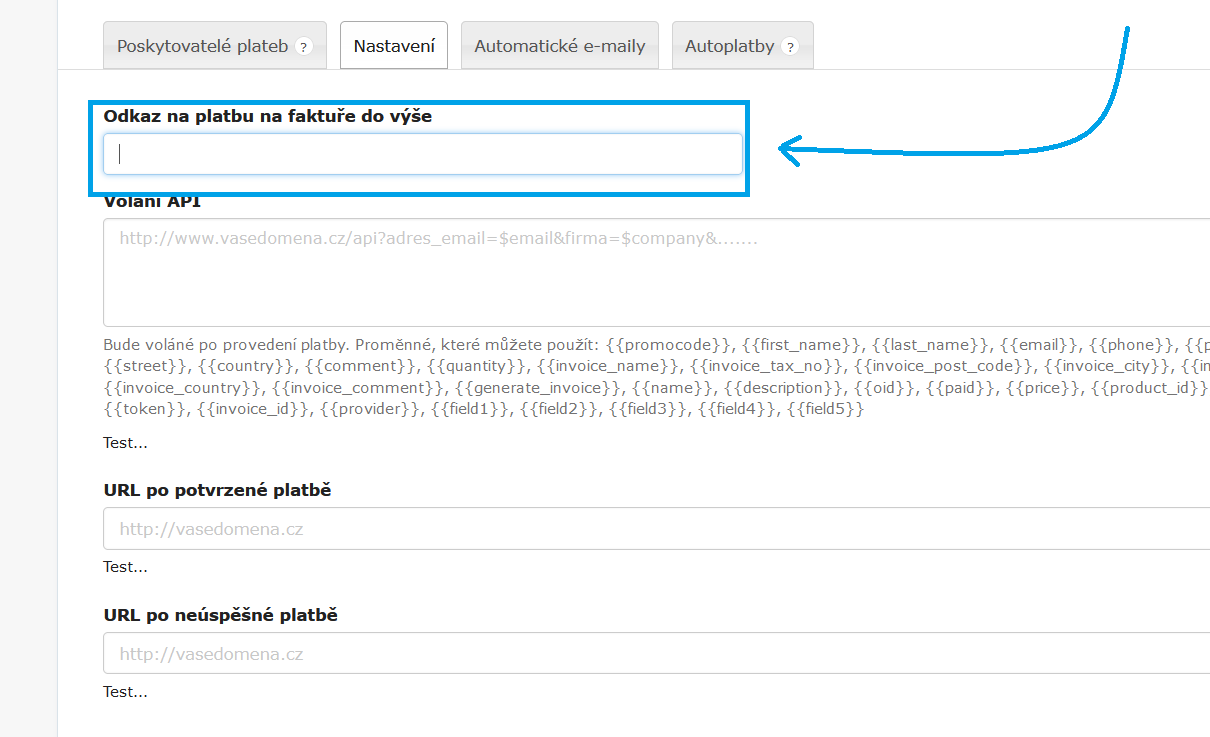
Task: Switch to Poskytovatelé plateb tab
Action: [x=203, y=46]
